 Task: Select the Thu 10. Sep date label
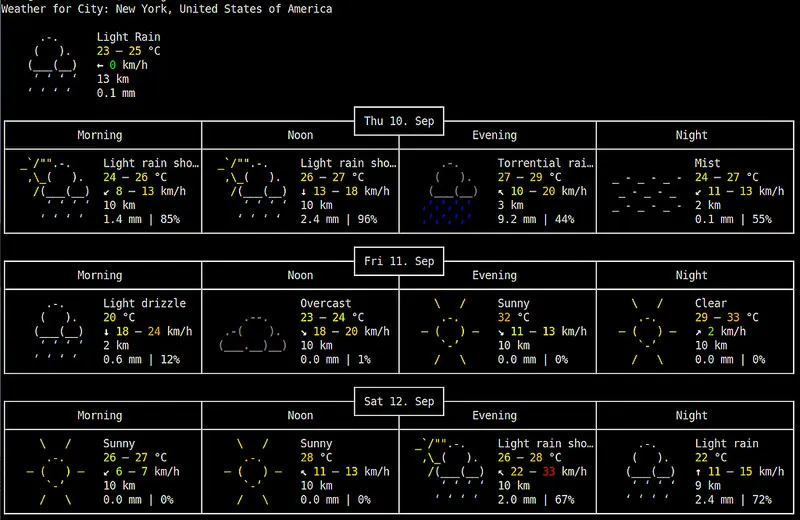click(399, 121)
